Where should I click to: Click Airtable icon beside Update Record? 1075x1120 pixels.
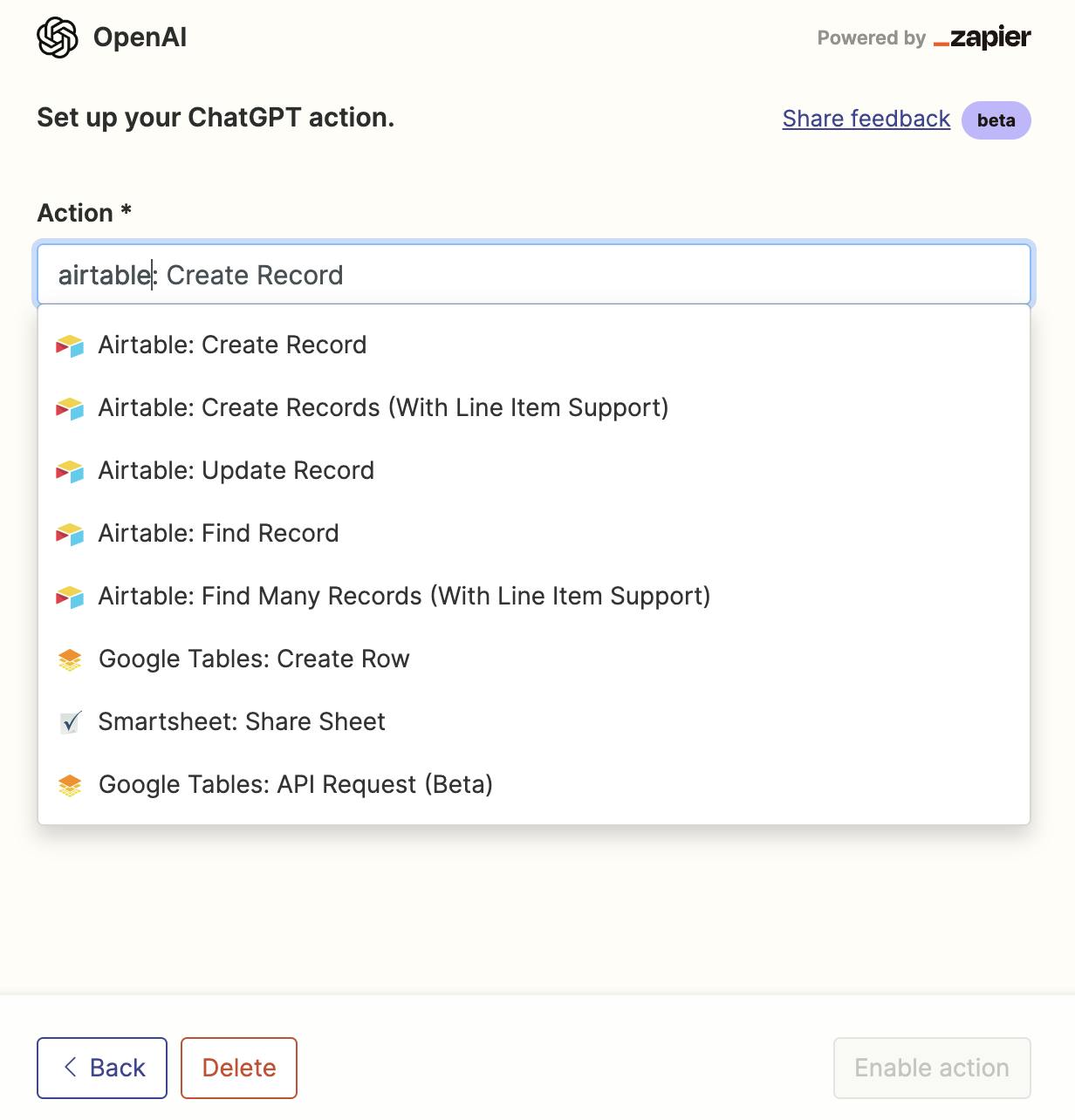tap(70, 471)
